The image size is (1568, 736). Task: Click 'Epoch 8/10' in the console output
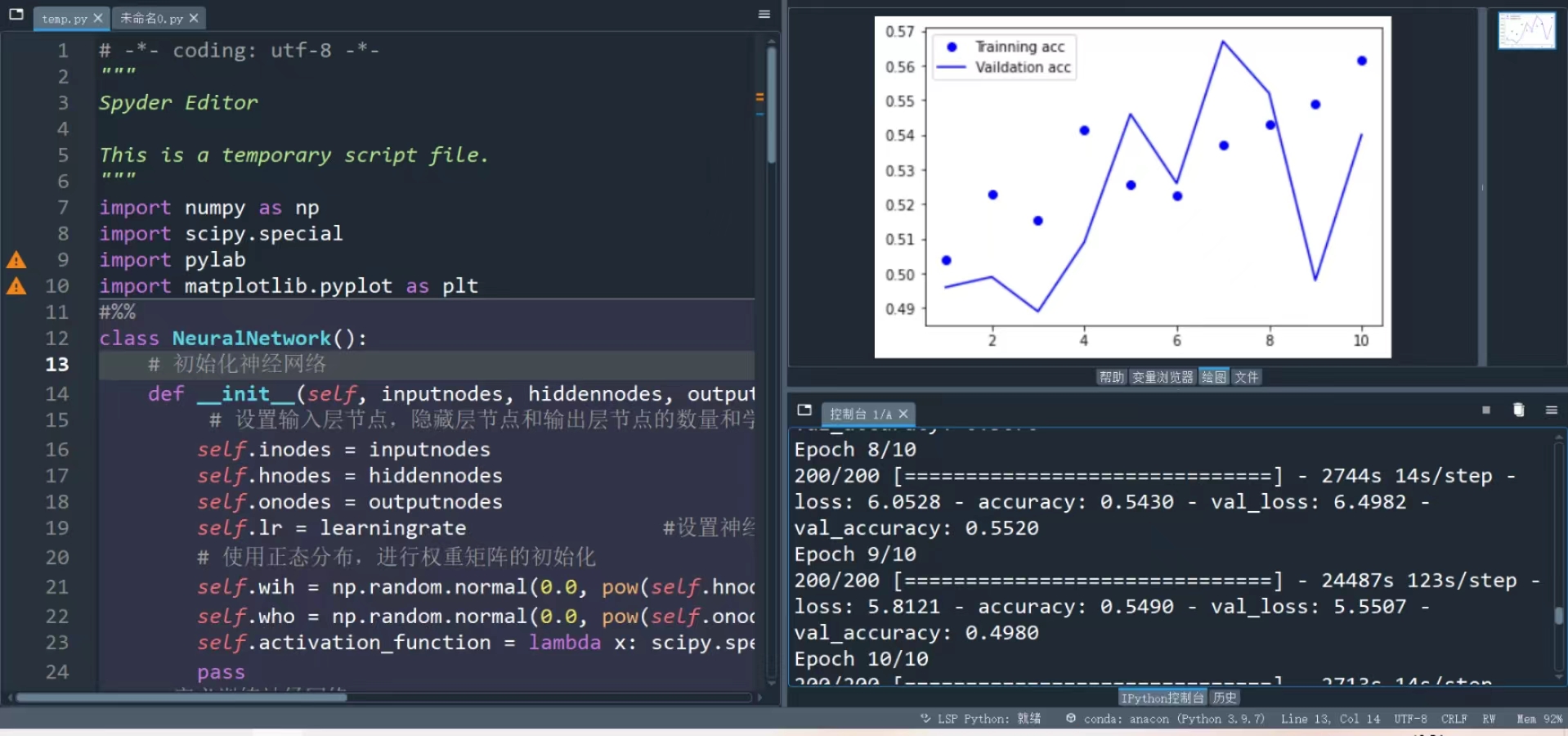tap(855, 450)
